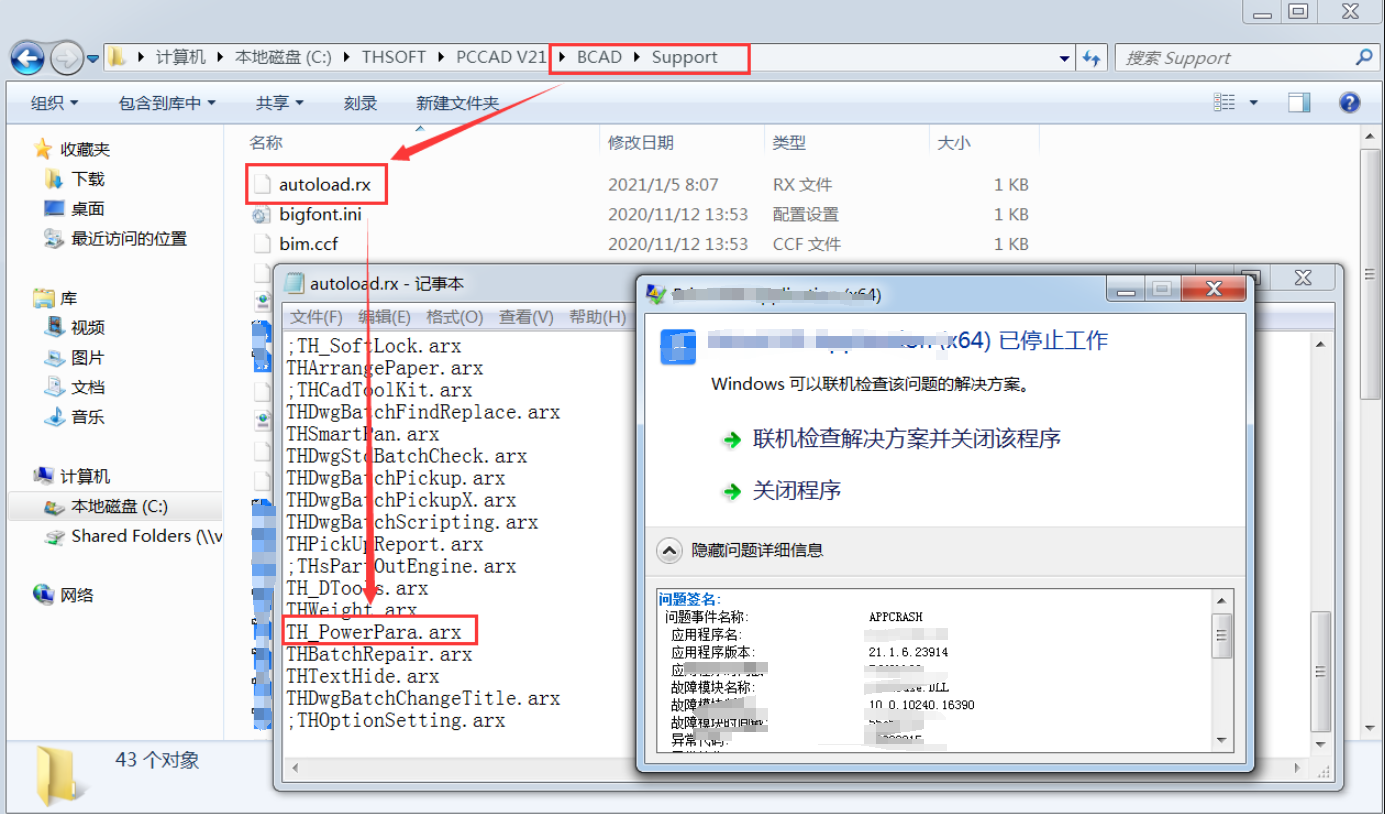Open the 文件(F) menu in Notepad

pos(316,317)
